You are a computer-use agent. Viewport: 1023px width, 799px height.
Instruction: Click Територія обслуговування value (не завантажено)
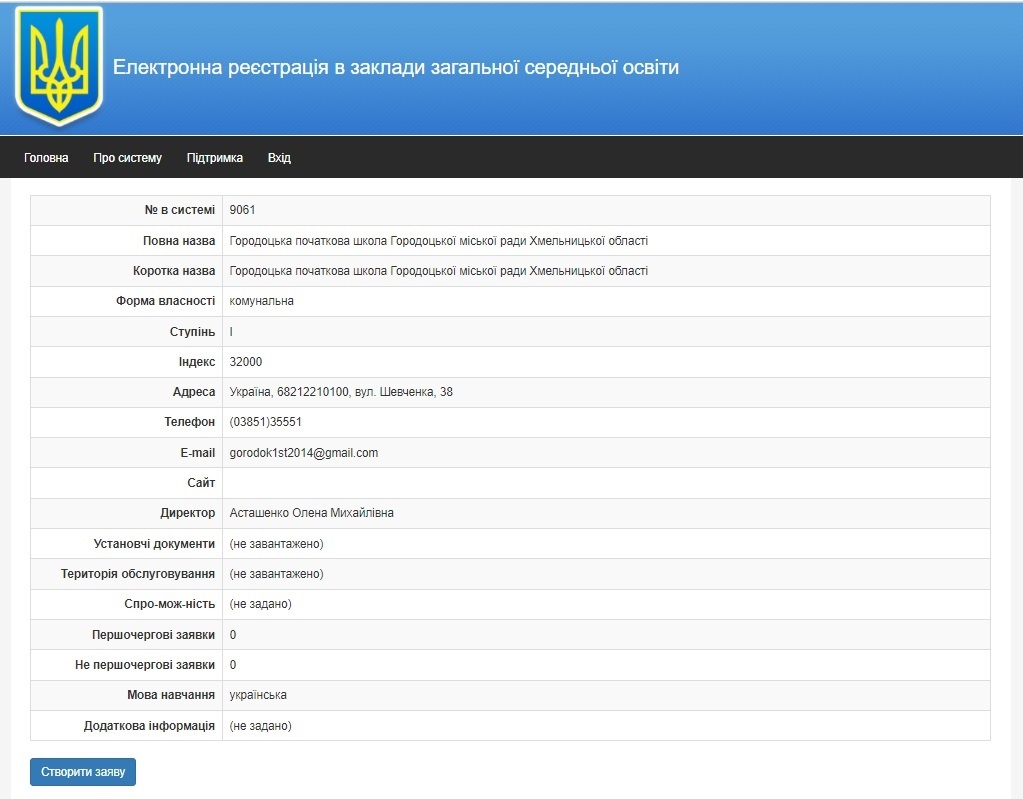[277, 574]
